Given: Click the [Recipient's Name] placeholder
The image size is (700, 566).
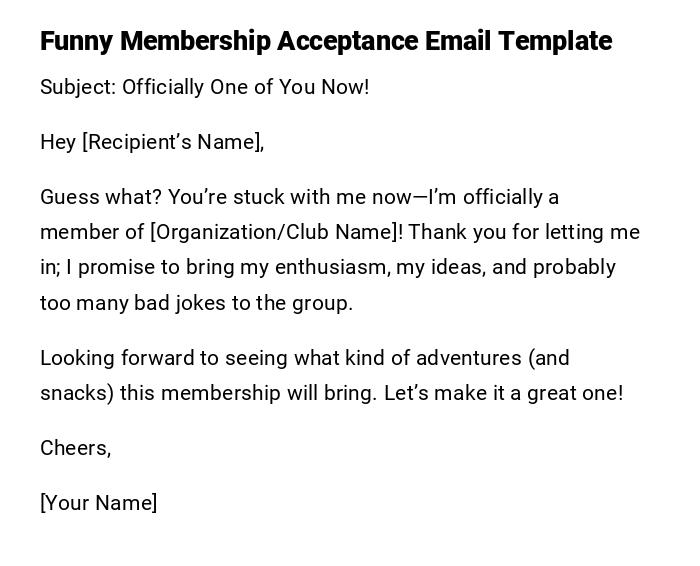Looking at the screenshot, I should coord(171,142).
